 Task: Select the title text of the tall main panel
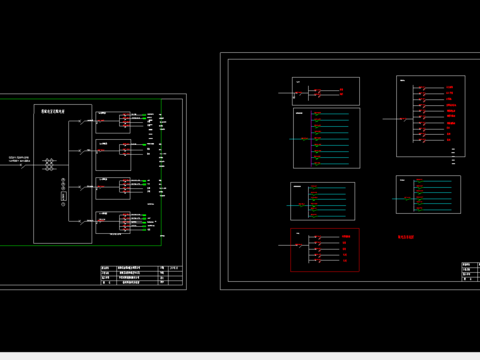pyautogui.click(x=53, y=111)
